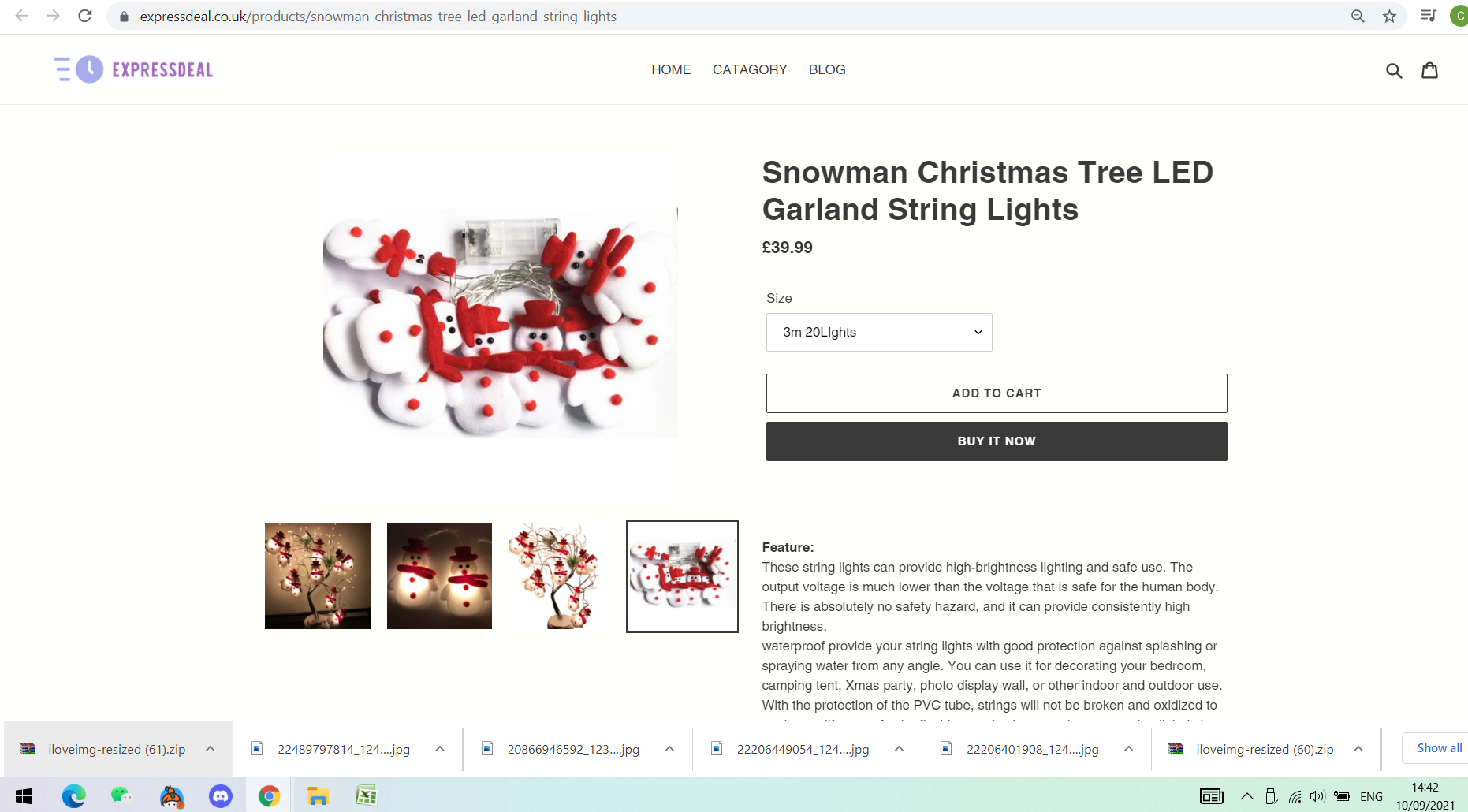Image resolution: width=1468 pixels, height=812 pixels.
Task: Expand the Size dropdown showing 3m 20LIghts
Action: click(879, 333)
